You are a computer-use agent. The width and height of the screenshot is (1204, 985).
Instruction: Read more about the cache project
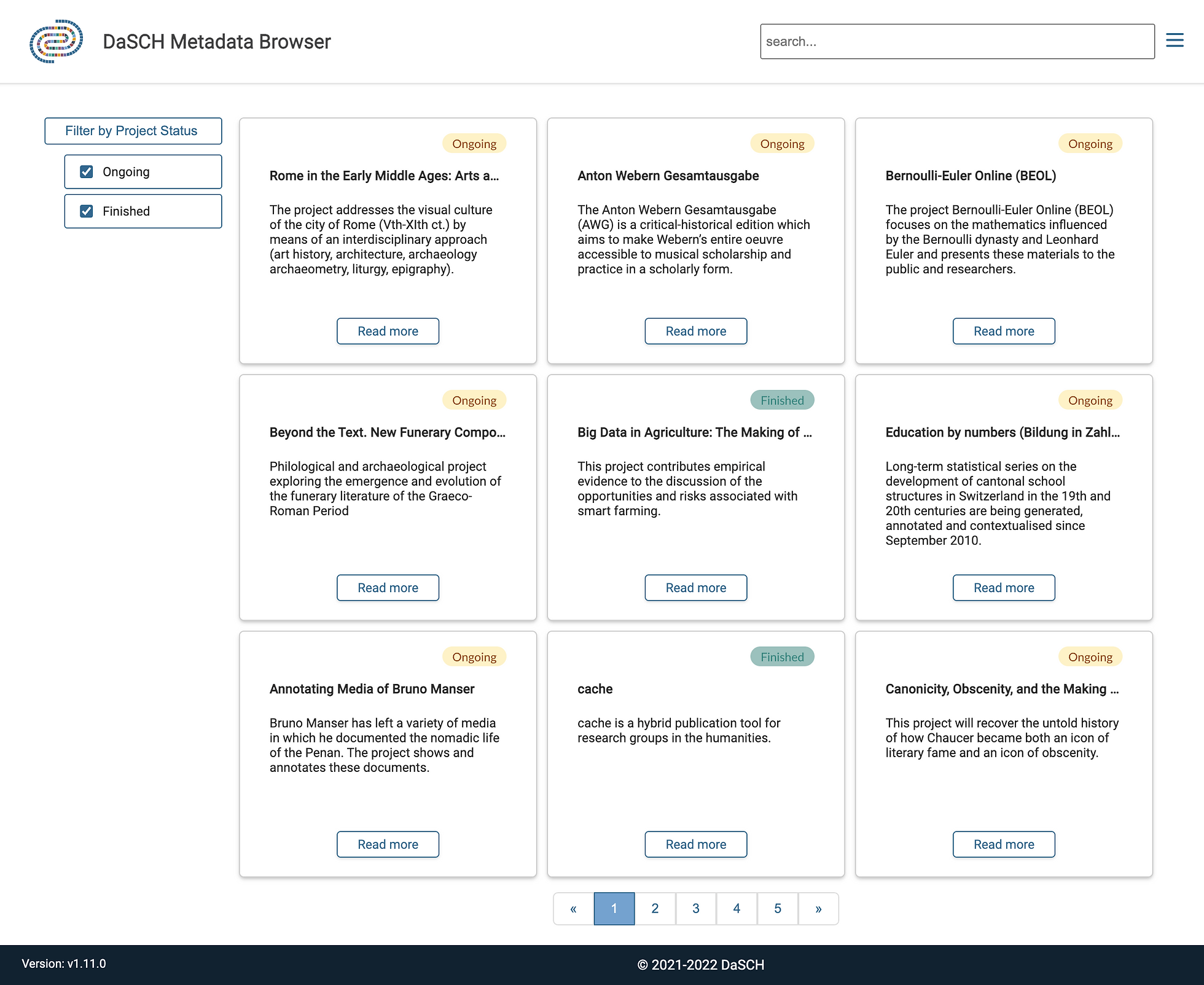[696, 844]
